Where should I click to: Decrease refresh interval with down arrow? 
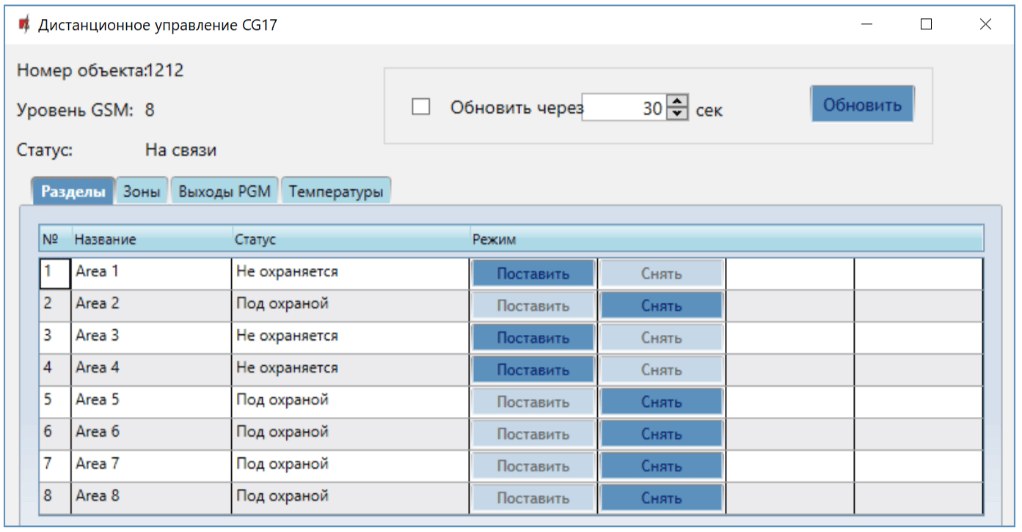(x=678, y=114)
